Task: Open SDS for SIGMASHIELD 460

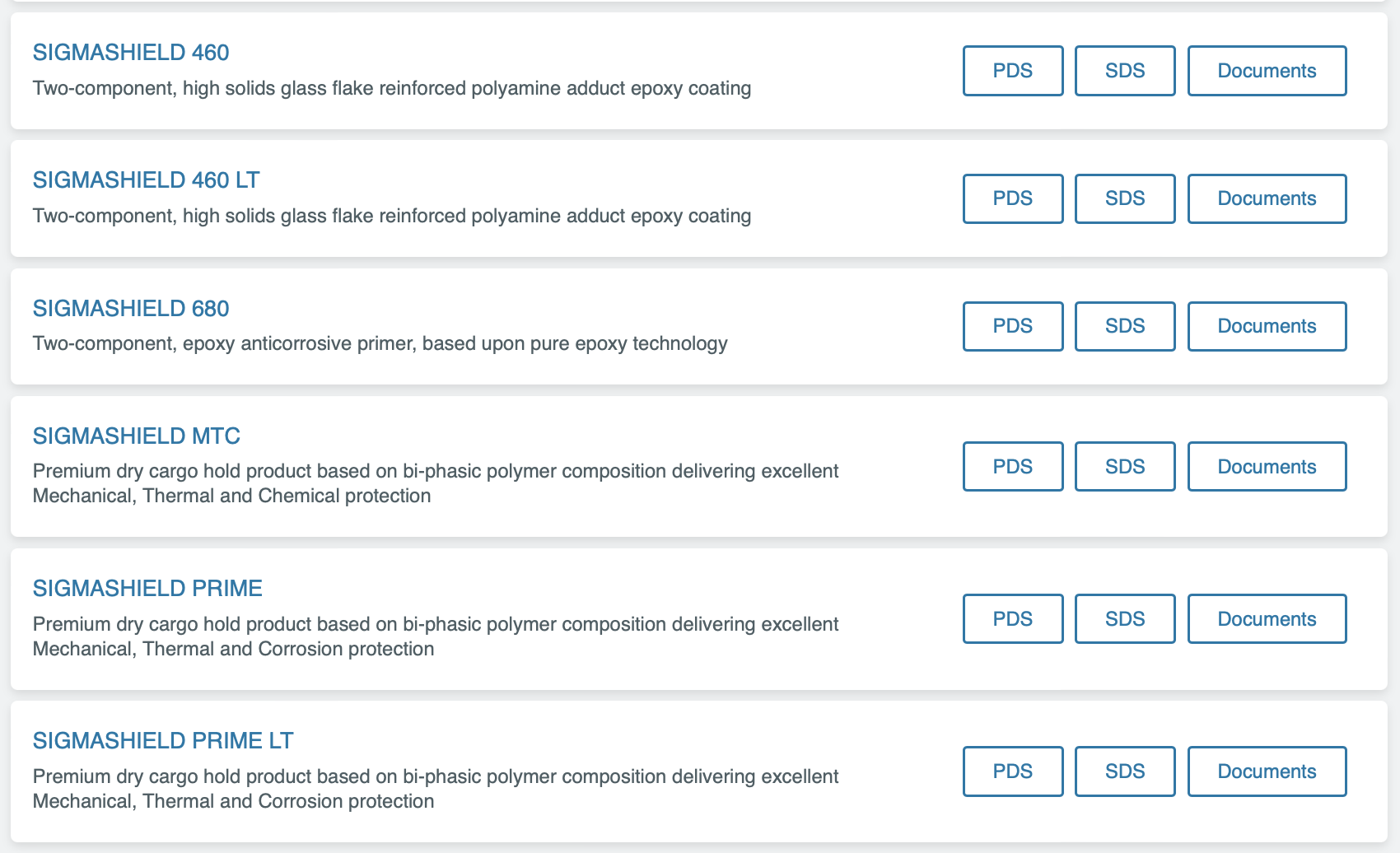Action: pos(1124,71)
